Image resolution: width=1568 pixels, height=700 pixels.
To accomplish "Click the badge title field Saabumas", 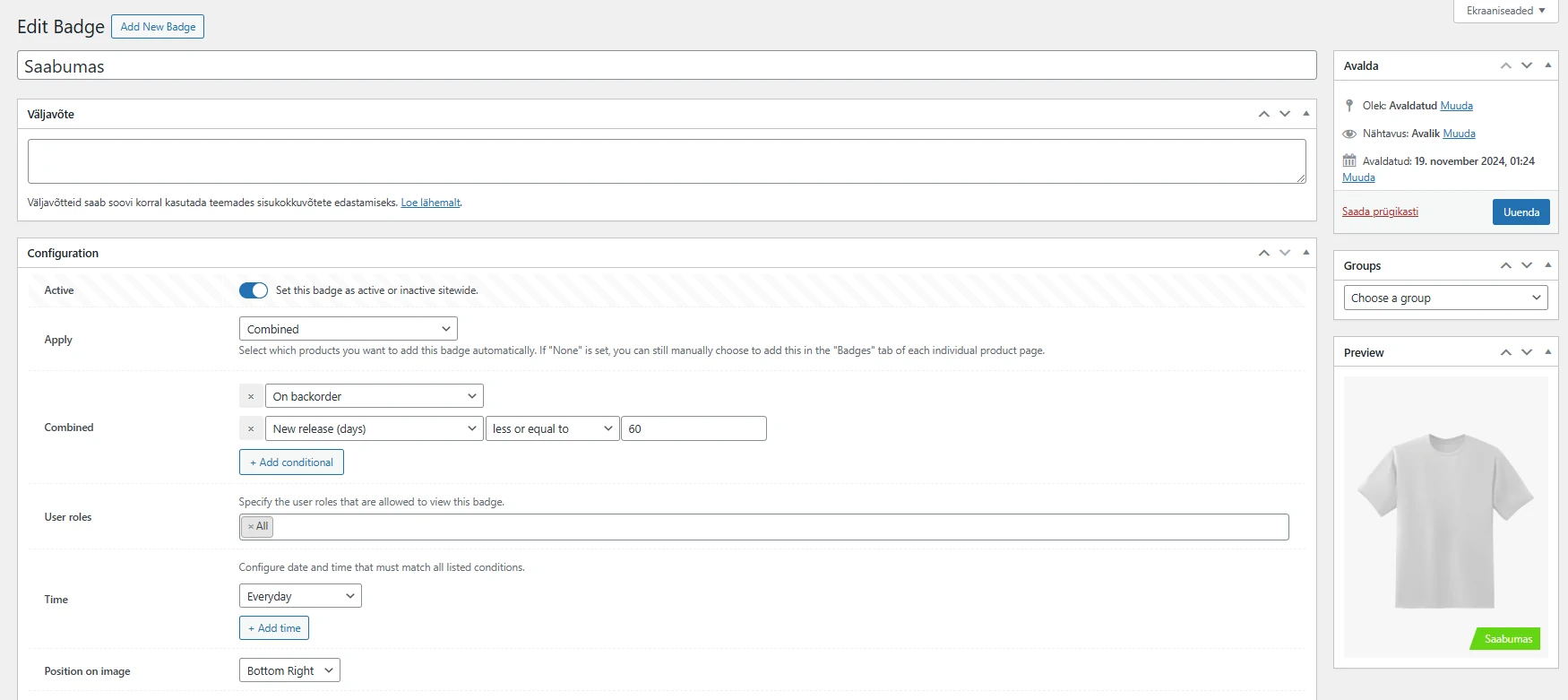I will point(666,65).
